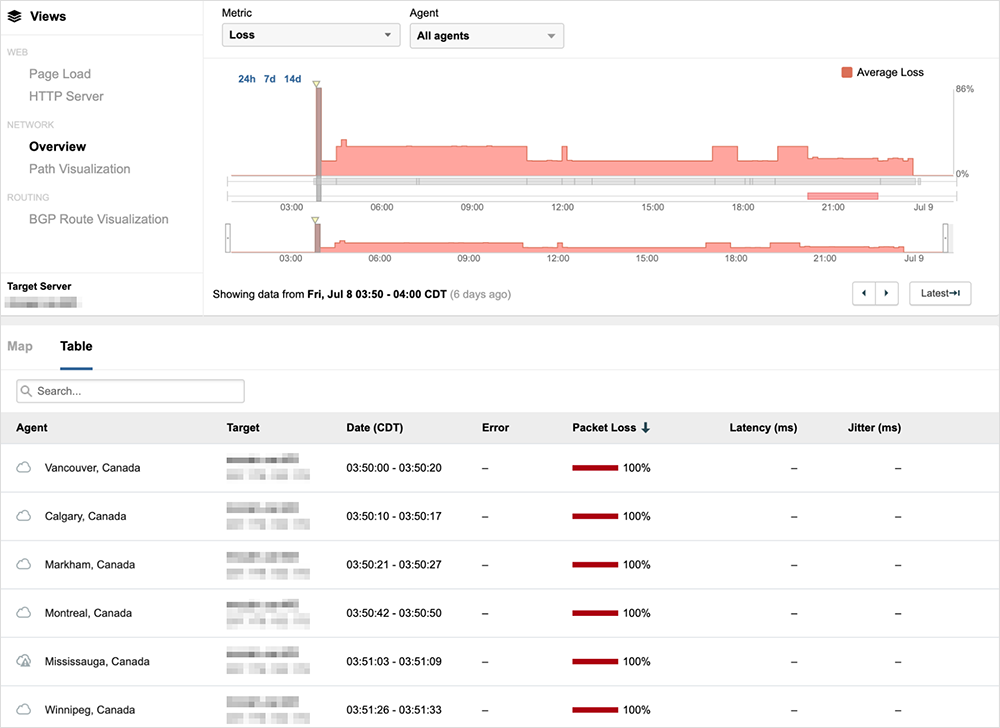Viewport: 1000px width, 728px height.
Task: Click the Calgary agent cloud icon
Action: tap(23, 516)
